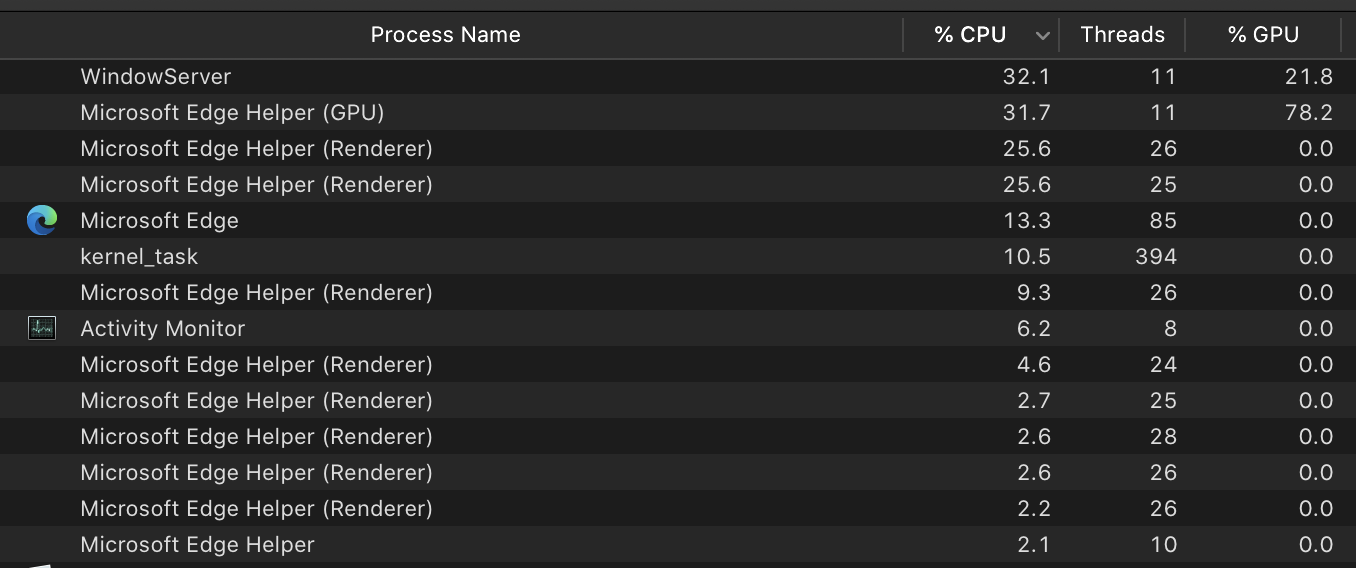
Task: Click the % CPU column header label
Action: (969, 35)
